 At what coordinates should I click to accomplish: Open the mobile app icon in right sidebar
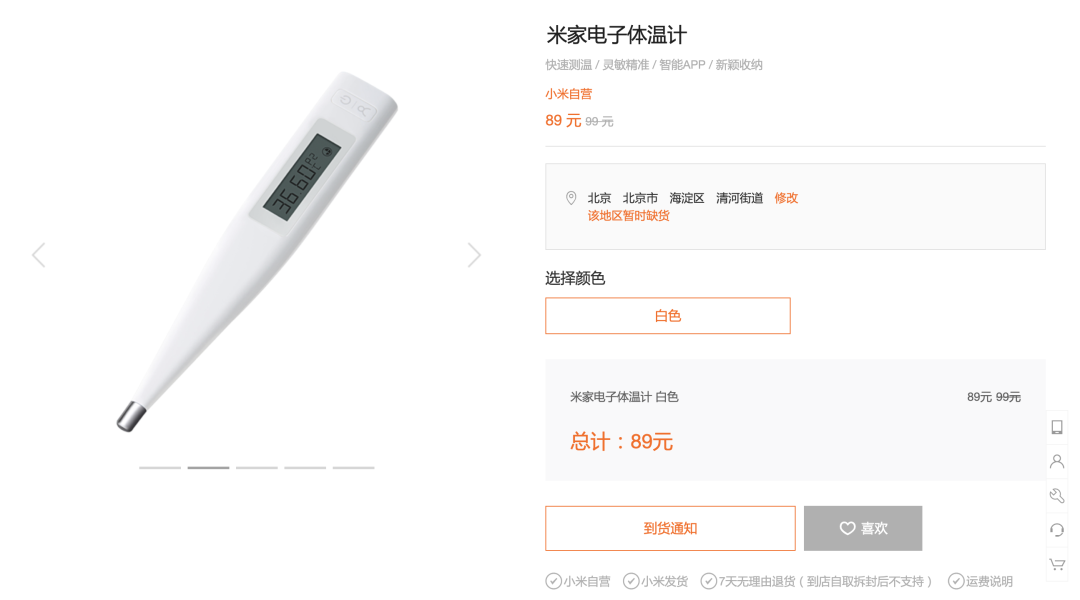(x=1057, y=427)
